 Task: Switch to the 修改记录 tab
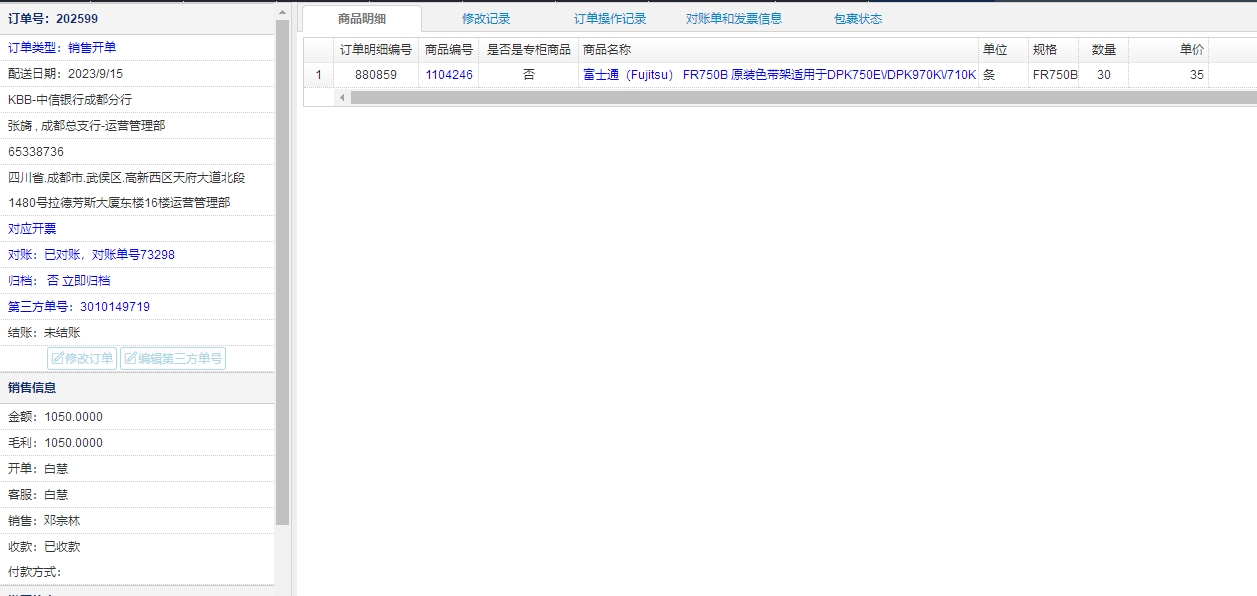(x=486, y=18)
